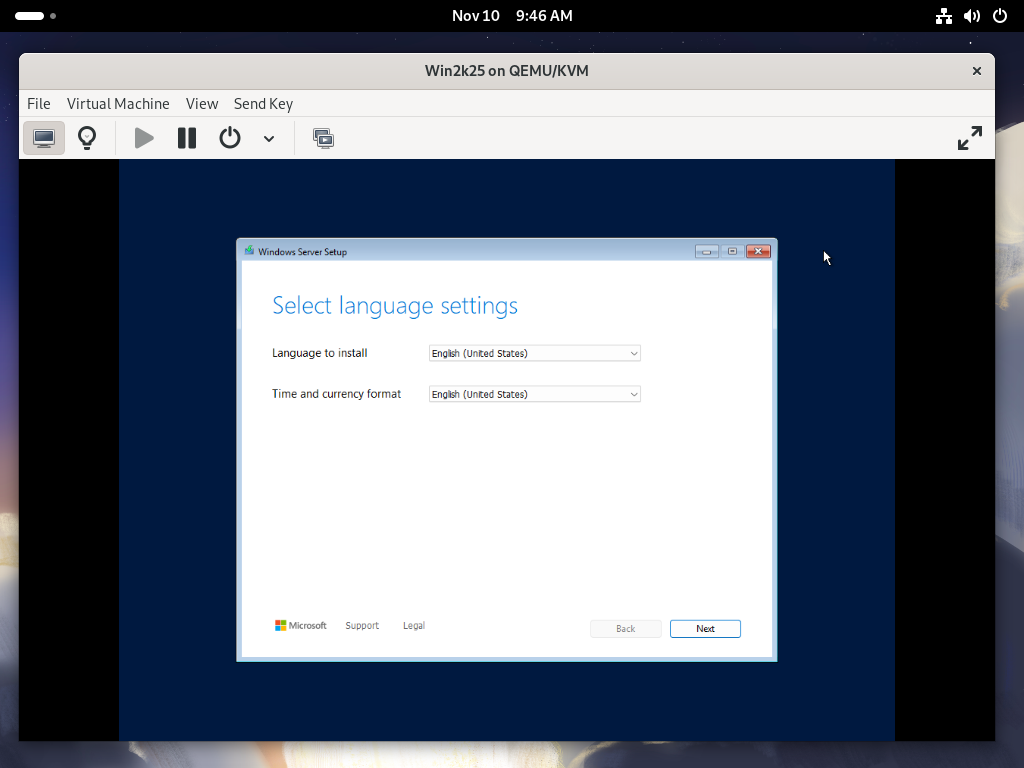Open system volume indicator in top bar

[971, 16]
